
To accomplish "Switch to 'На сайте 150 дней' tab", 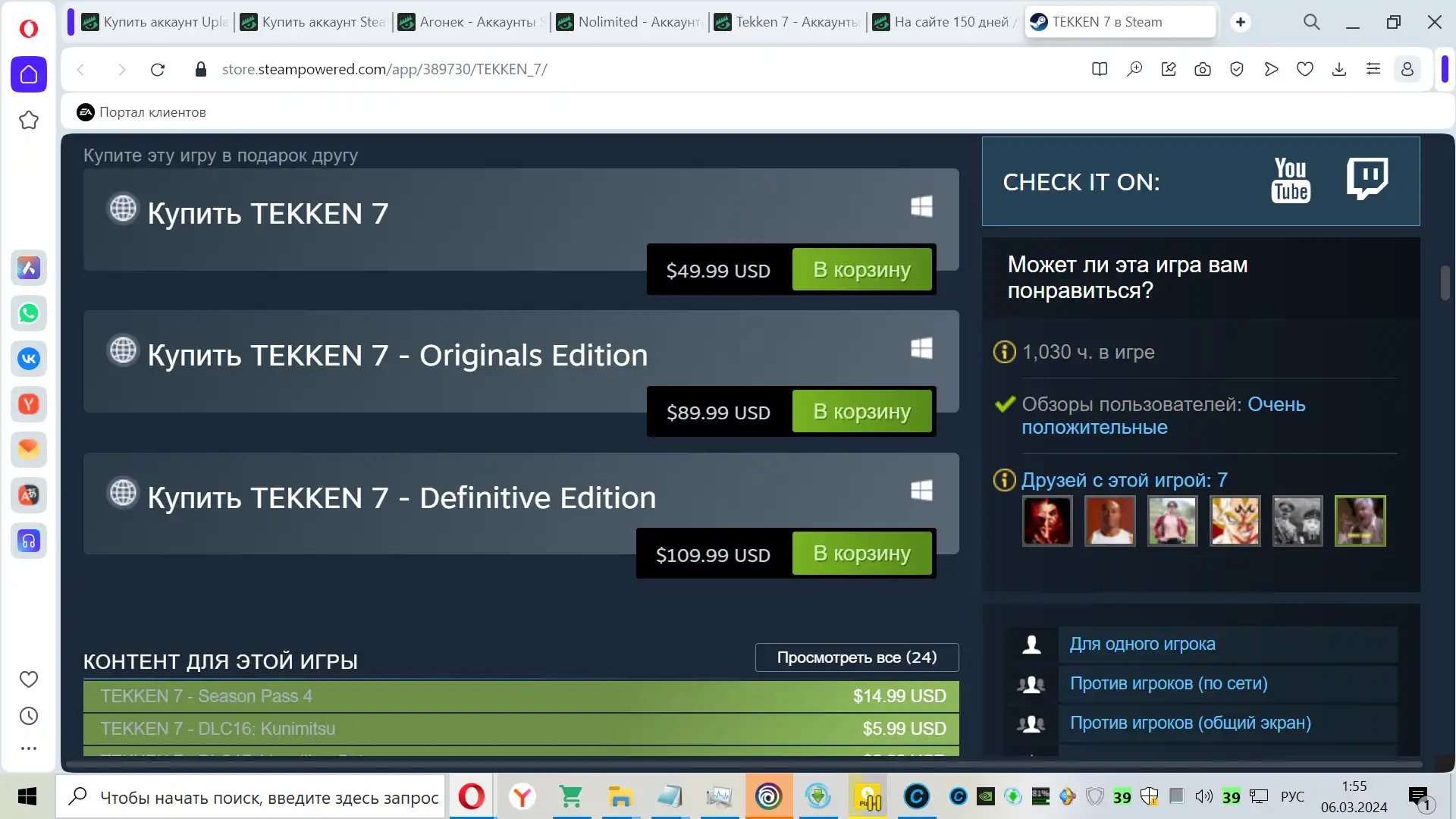I will click(x=945, y=22).
